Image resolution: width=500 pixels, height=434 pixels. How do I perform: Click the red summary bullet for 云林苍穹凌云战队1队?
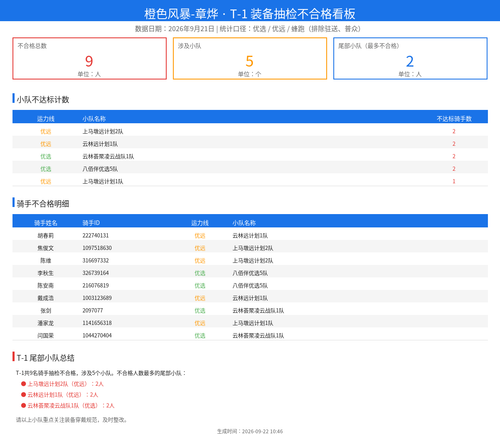[x=68, y=406]
